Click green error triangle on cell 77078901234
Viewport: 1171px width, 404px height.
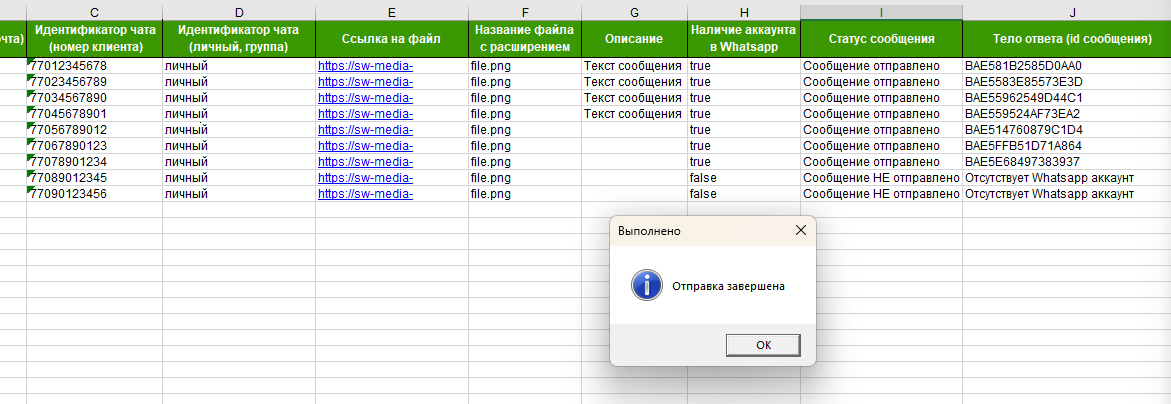pyautogui.click(x=31, y=157)
